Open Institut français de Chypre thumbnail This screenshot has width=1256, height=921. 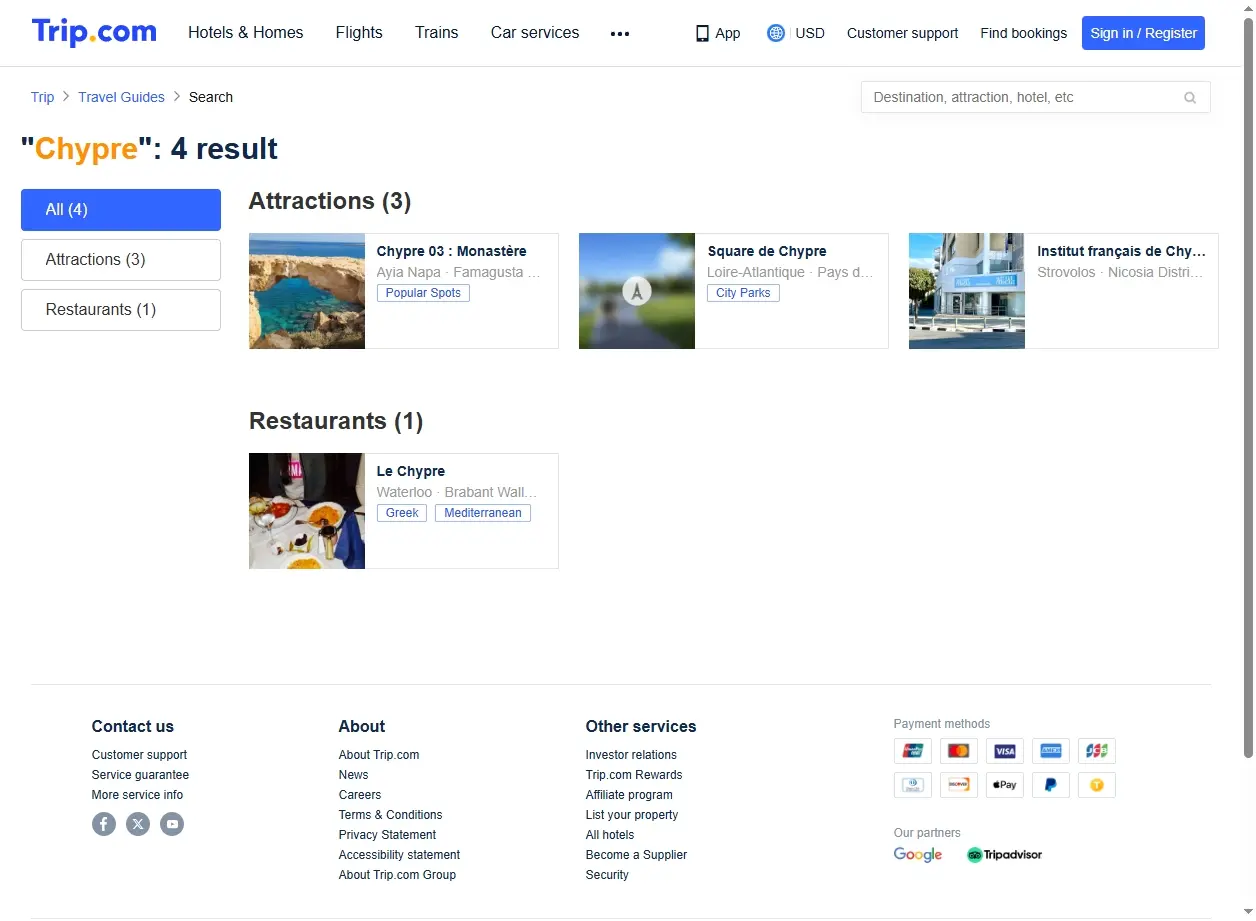point(967,291)
